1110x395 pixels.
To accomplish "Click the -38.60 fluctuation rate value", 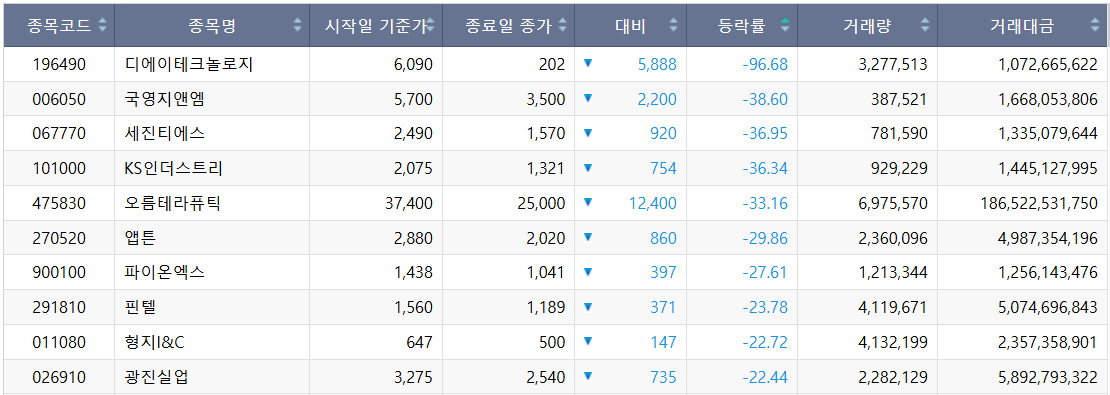I will 765,99.
